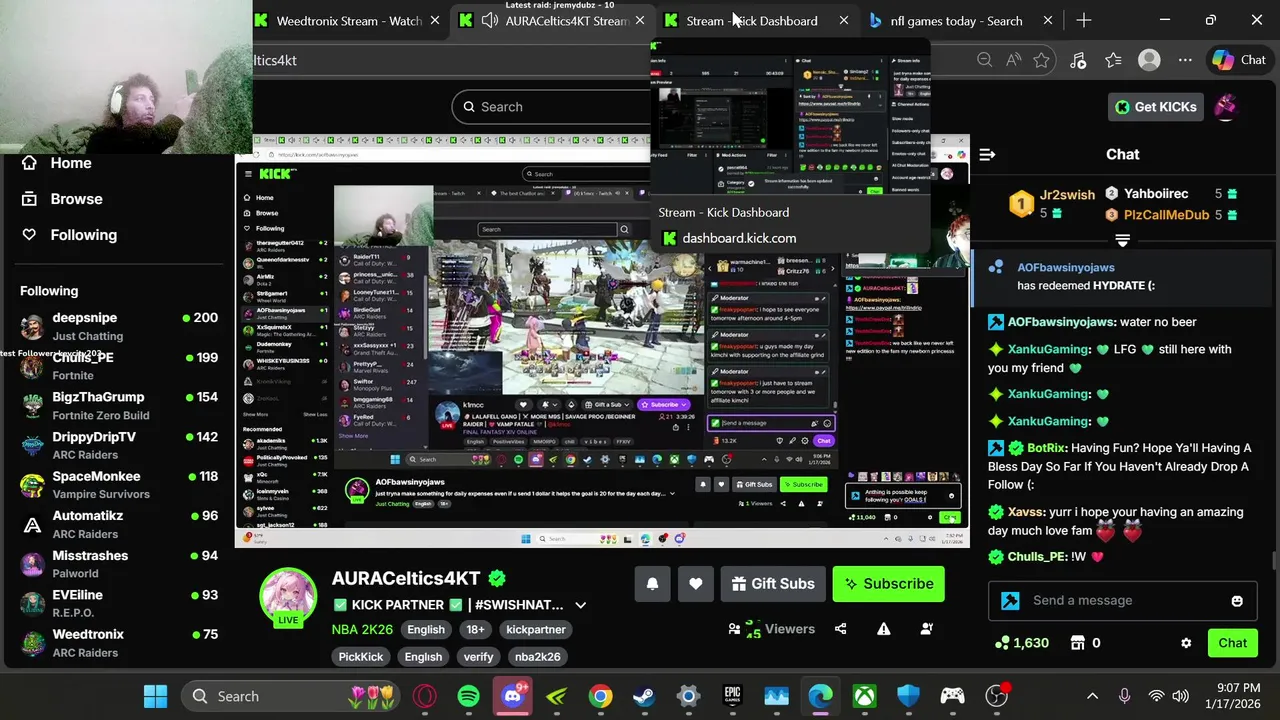Mute the AURACeltics4KT tab audio icon
This screenshot has height=720, width=1280.
click(490, 20)
